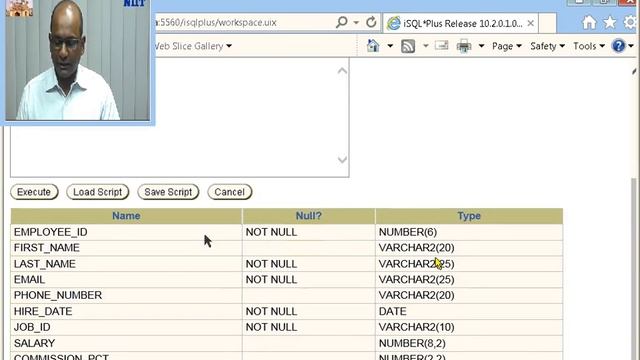Open the Tools menu
Viewport: 640px width, 360px height.
click(589, 46)
